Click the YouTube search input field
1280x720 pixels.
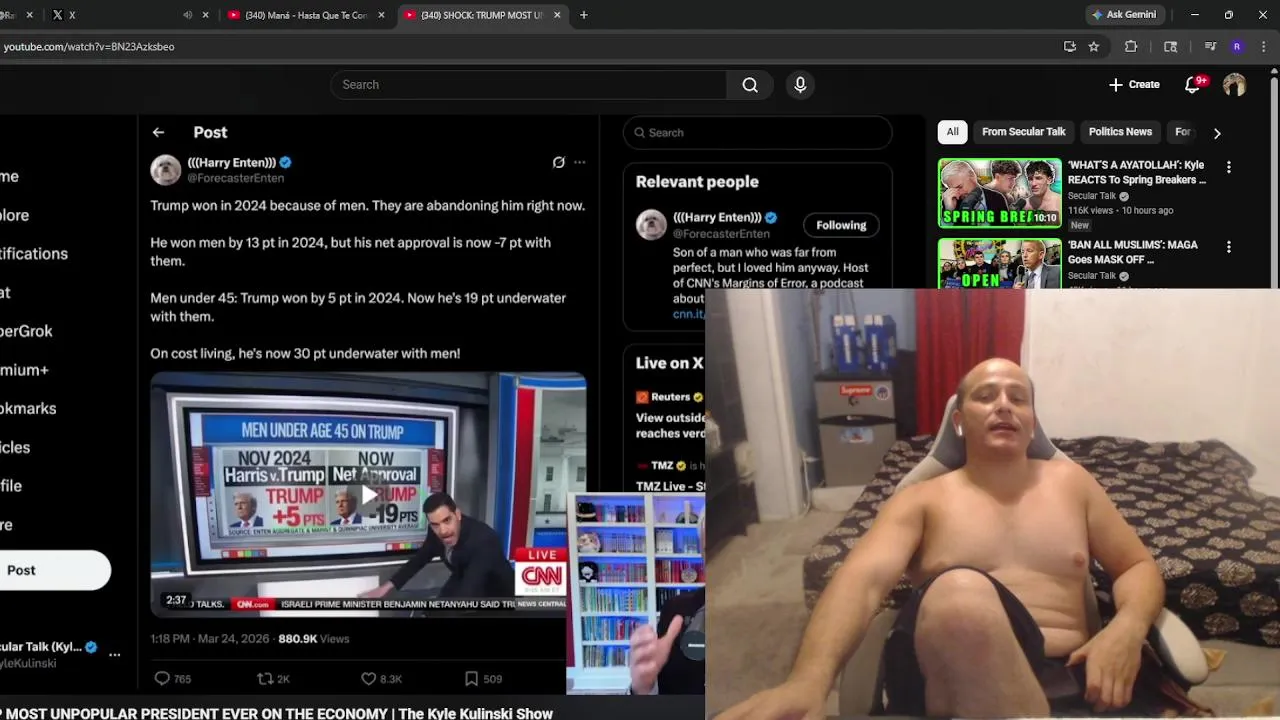pyautogui.click(x=528, y=85)
